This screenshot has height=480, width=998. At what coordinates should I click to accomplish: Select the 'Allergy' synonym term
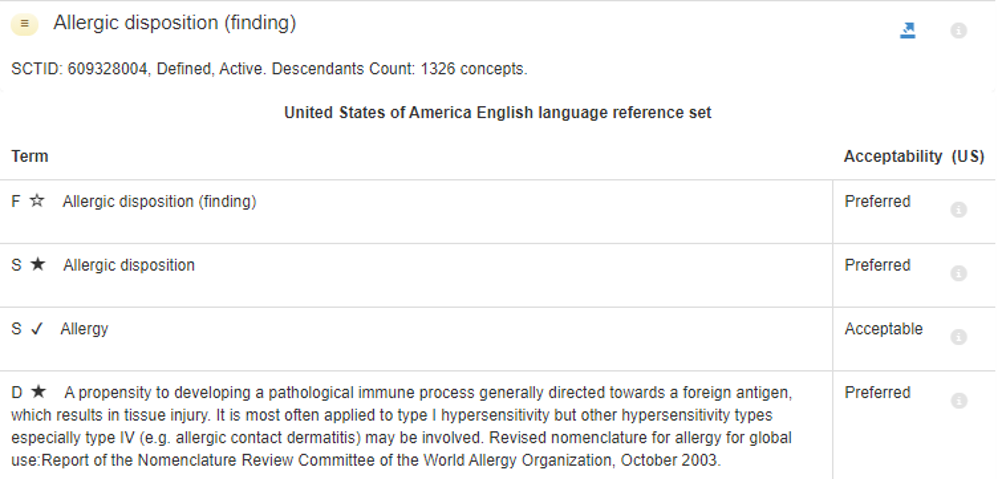tap(84, 329)
